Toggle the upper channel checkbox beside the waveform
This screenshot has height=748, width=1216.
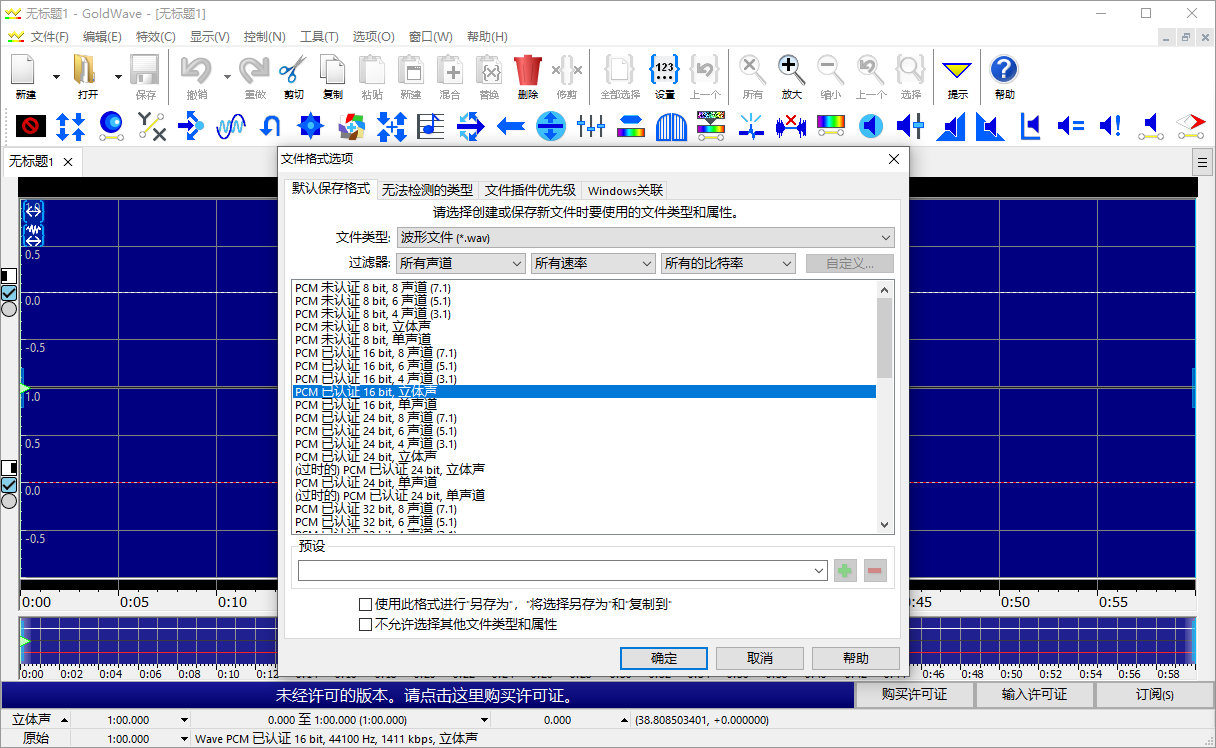pos(9,292)
